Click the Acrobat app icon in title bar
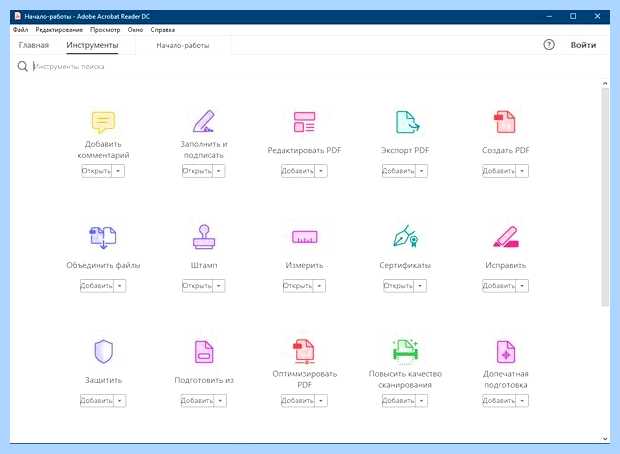The image size is (620, 454). 17,16
